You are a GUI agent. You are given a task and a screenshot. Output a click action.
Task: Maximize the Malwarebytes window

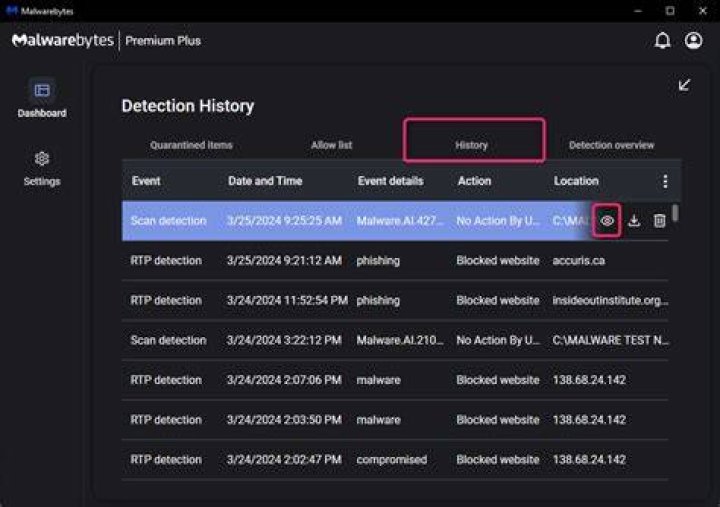(x=670, y=11)
